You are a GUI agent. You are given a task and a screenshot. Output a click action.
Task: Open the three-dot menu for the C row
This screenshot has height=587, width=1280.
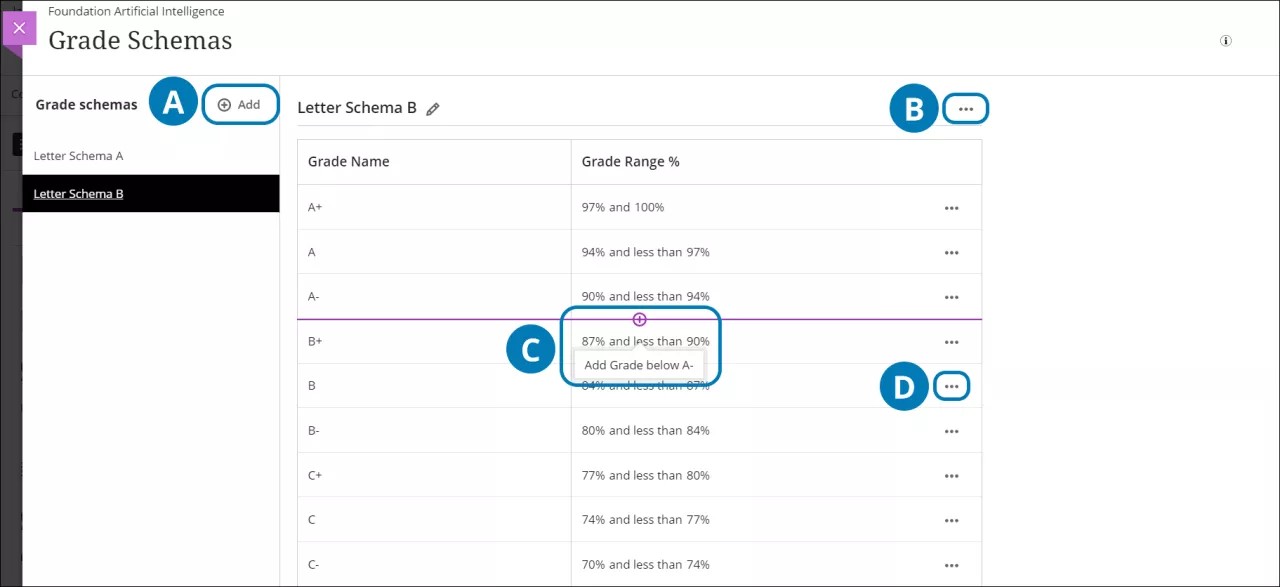[x=951, y=520]
